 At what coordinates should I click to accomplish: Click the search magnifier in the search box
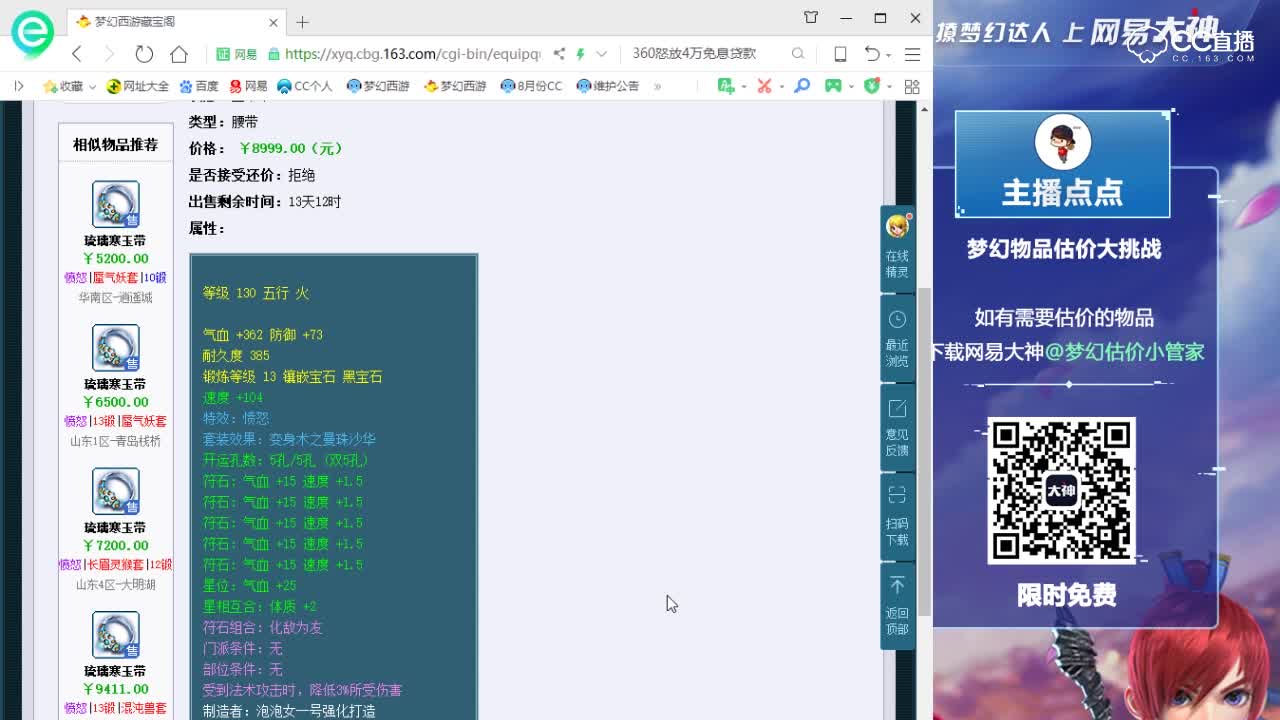coord(798,54)
